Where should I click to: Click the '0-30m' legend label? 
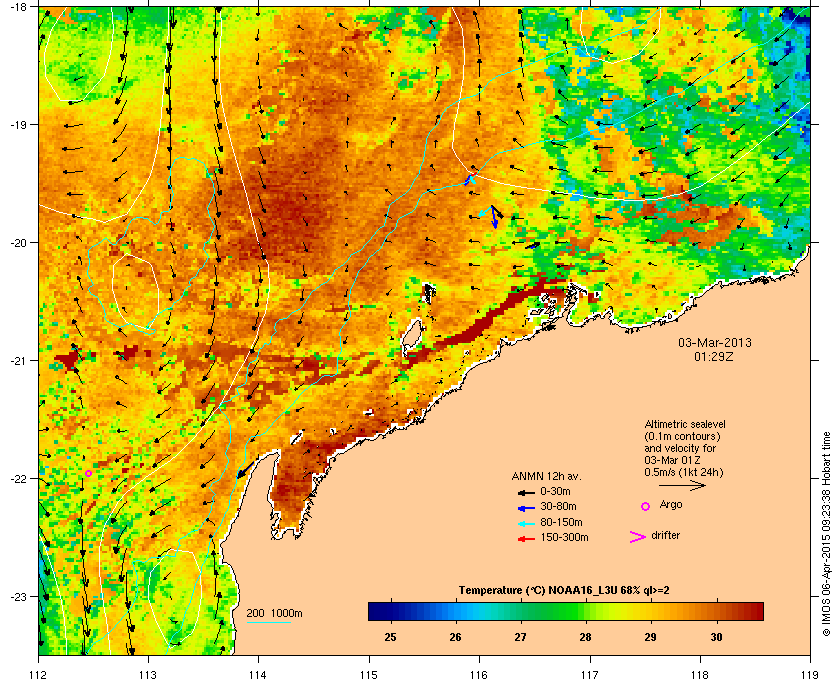555,491
